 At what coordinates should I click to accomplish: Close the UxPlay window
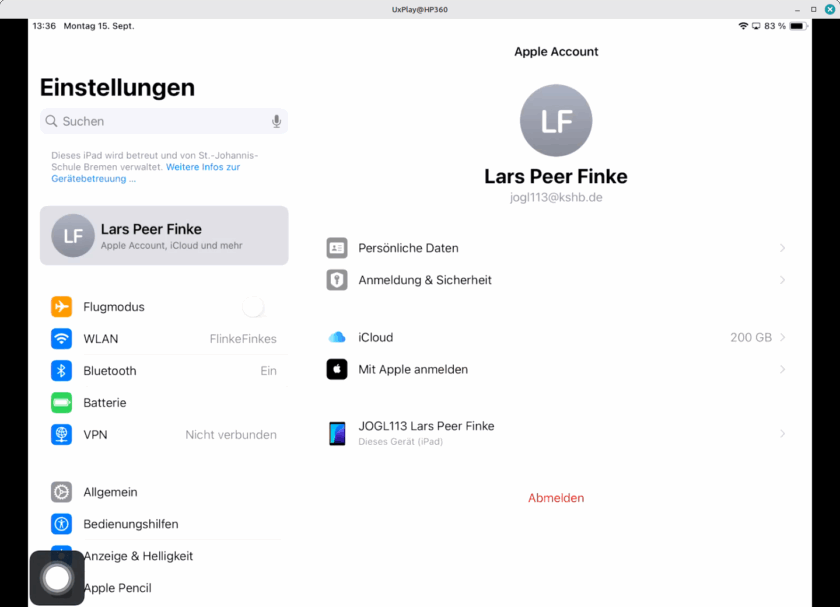[830, 9]
